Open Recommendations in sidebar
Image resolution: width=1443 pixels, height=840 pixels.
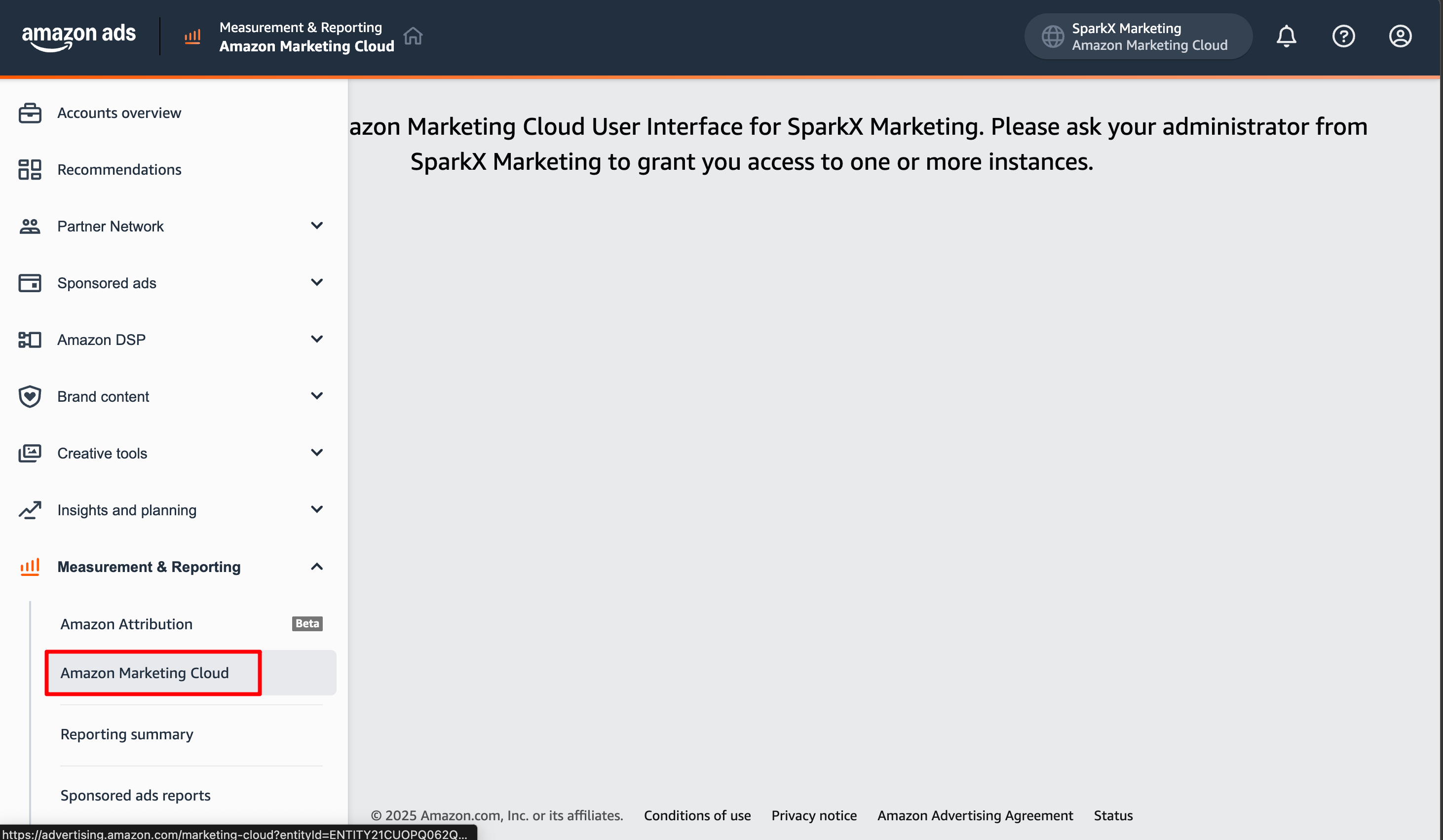(119, 169)
